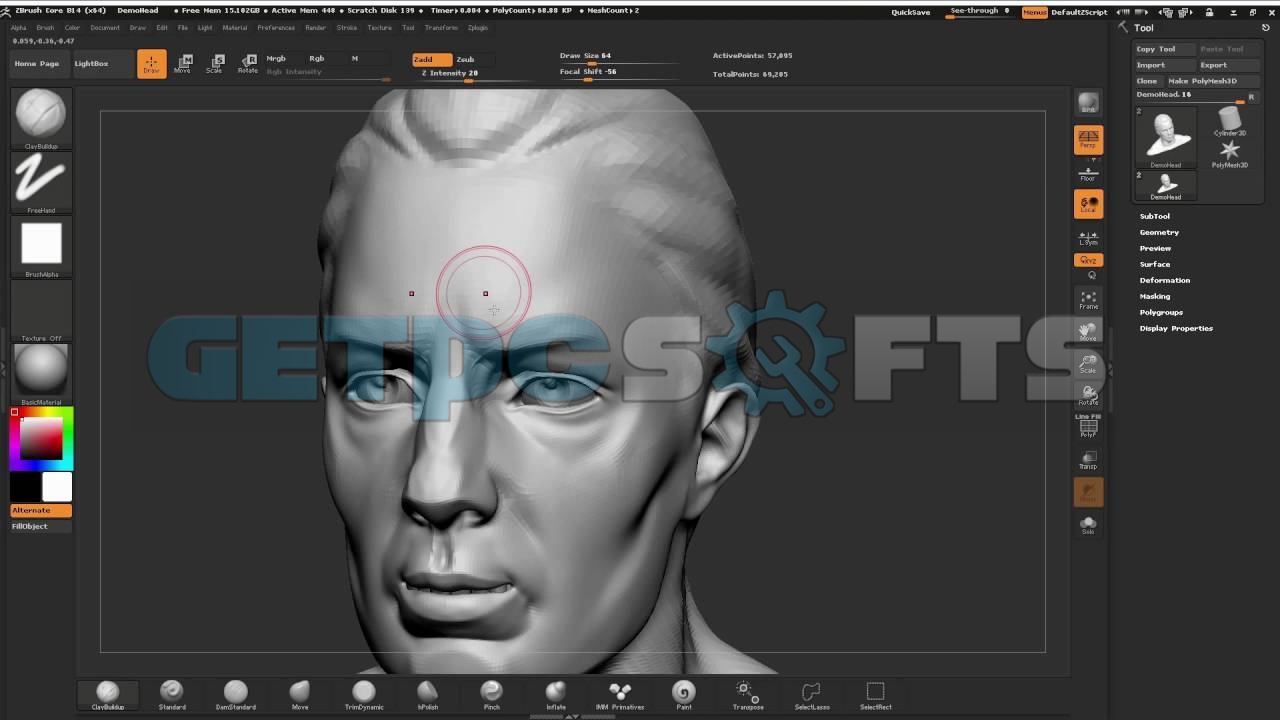
Task: Choose the SelectLasso tool
Action: (x=812, y=694)
